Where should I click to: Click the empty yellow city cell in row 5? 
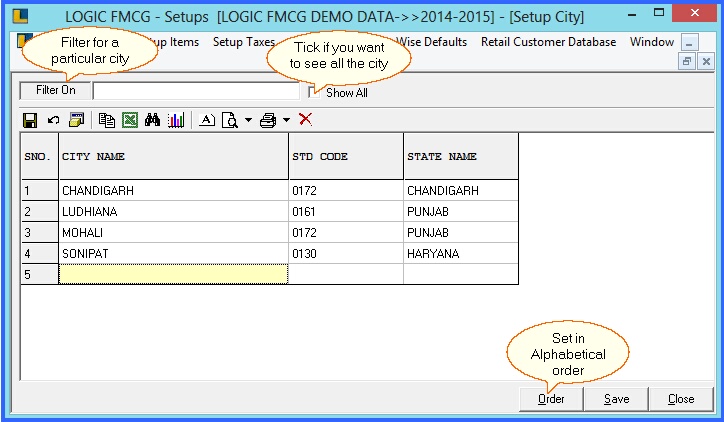[x=174, y=274]
